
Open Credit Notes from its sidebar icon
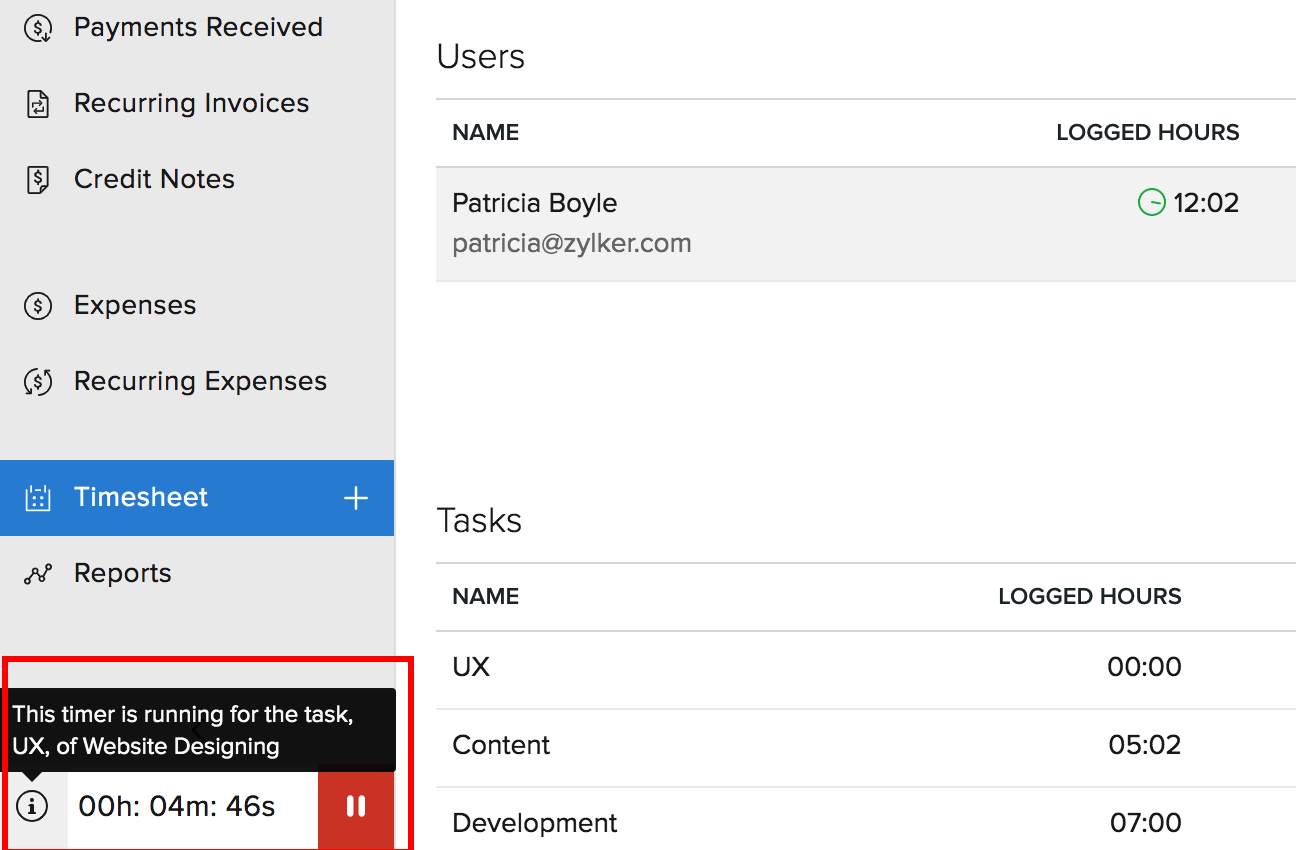38,179
